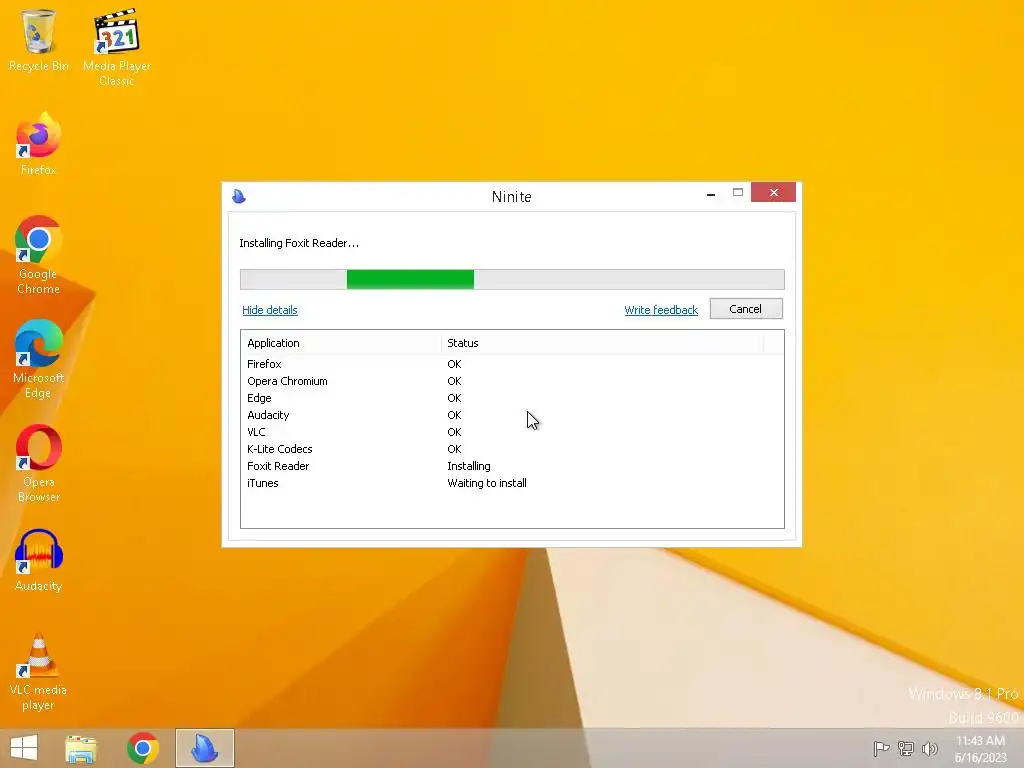The image size is (1024, 768).
Task: Select the Media Player Classic desktop icon
Action: pos(117,47)
